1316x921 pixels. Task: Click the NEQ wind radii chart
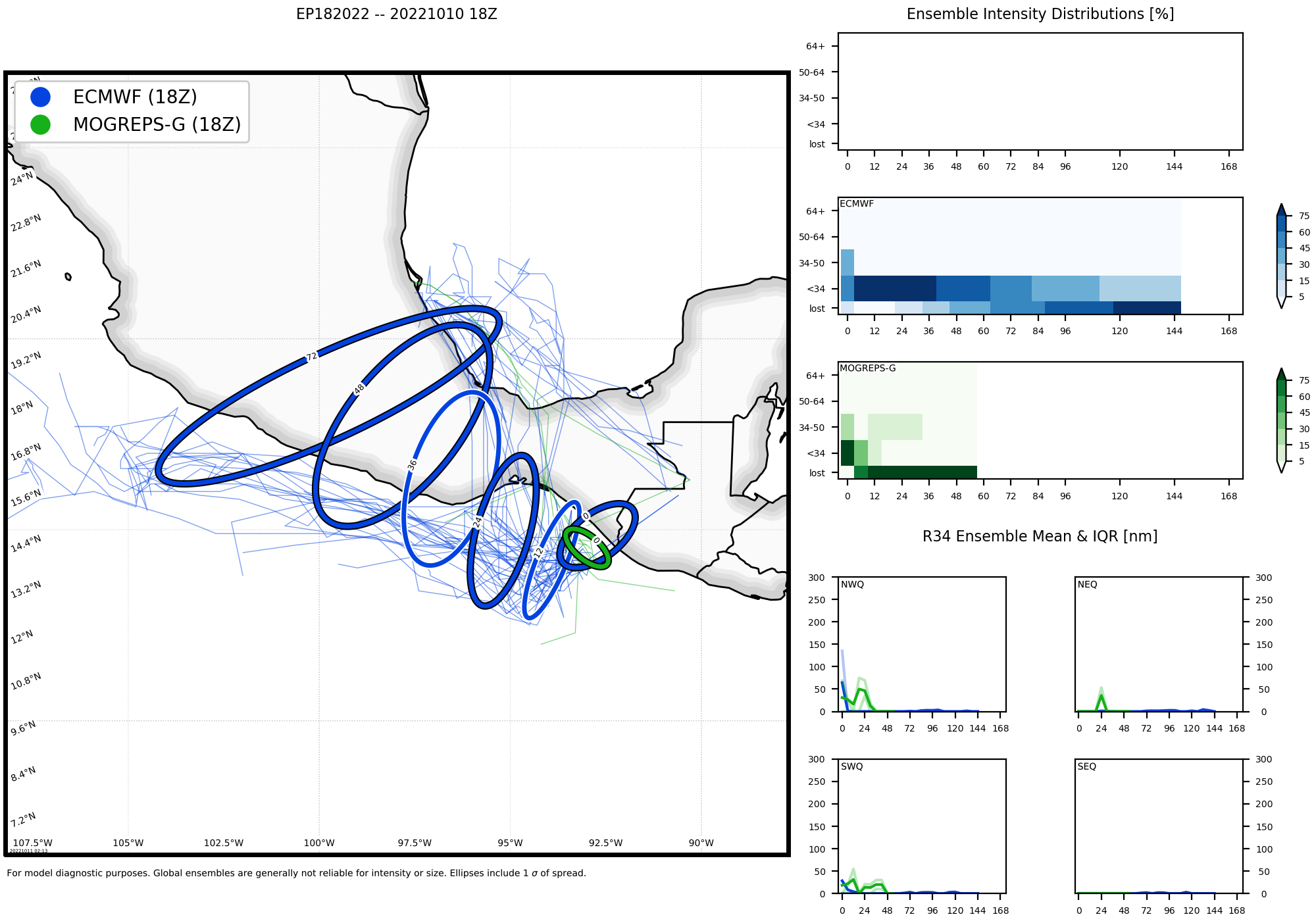[x=1158, y=644]
